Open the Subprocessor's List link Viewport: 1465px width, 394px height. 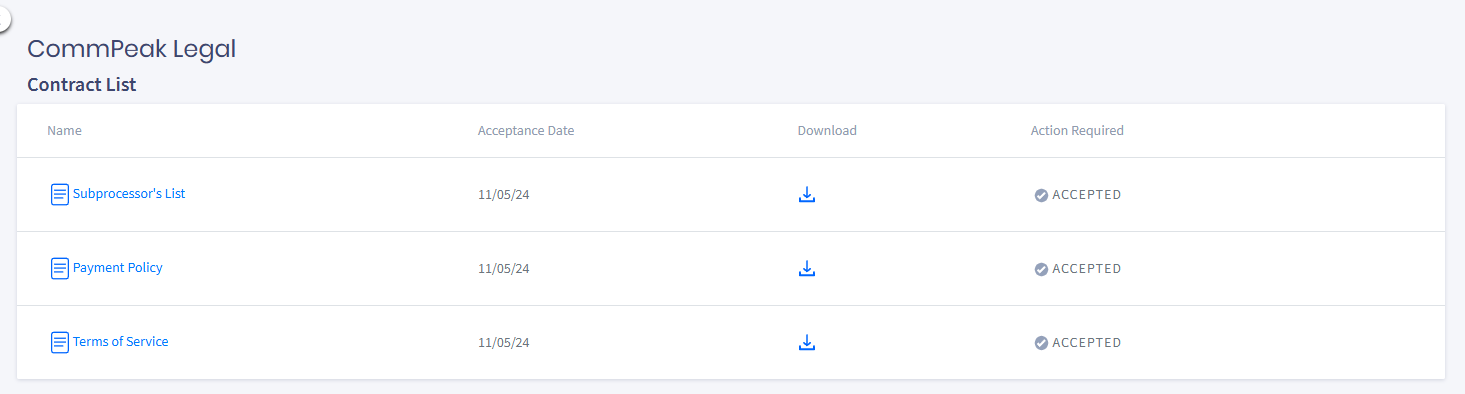pyautogui.click(x=129, y=194)
